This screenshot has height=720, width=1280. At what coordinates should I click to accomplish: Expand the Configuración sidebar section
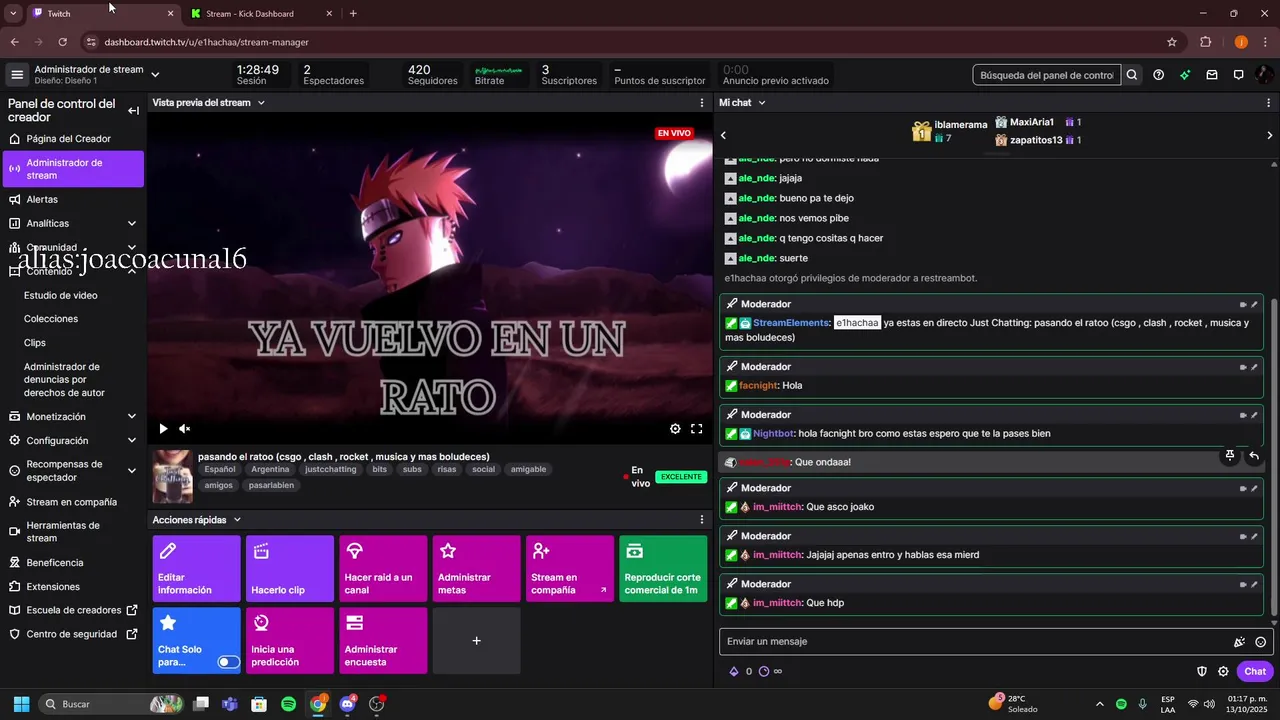pyautogui.click(x=131, y=441)
